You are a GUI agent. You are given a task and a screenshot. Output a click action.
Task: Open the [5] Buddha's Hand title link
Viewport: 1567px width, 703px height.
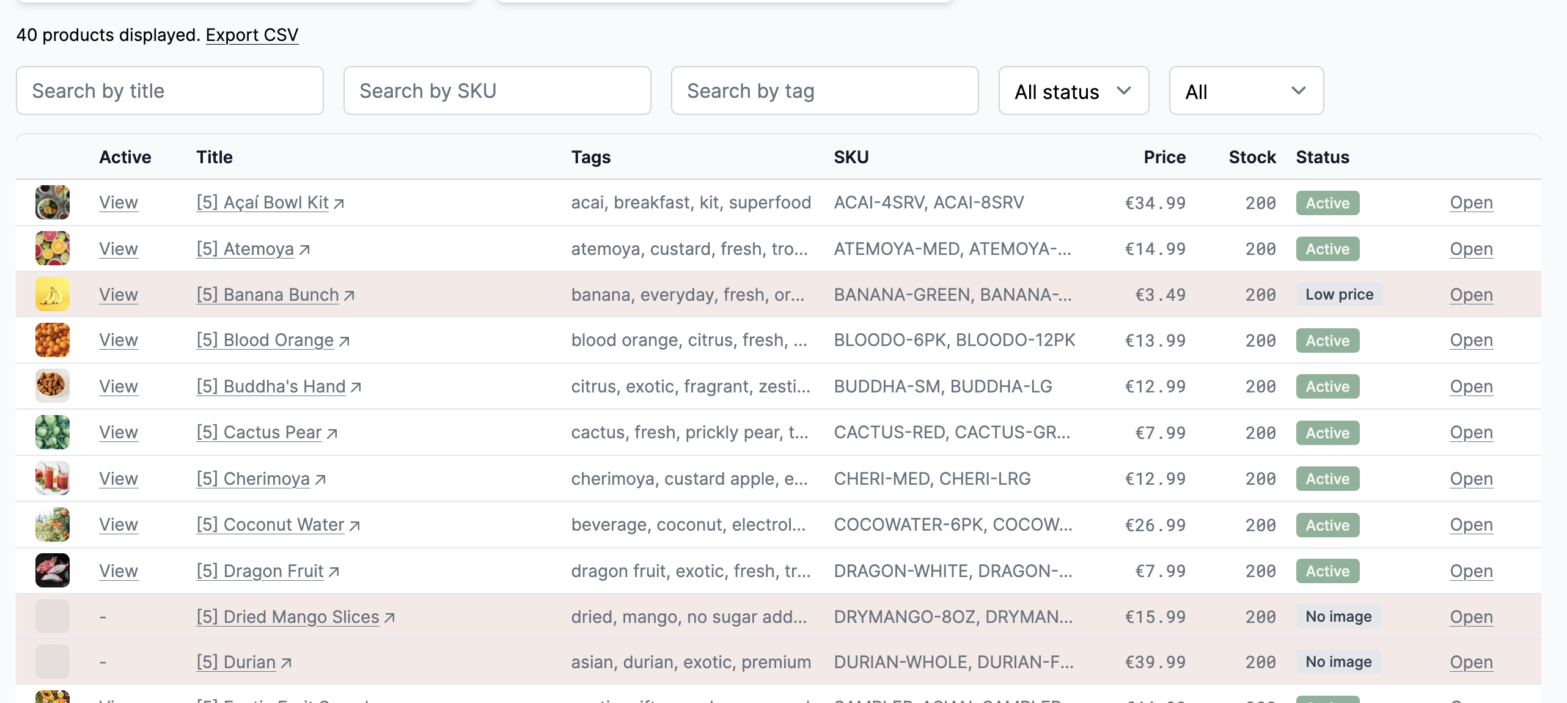(x=279, y=387)
